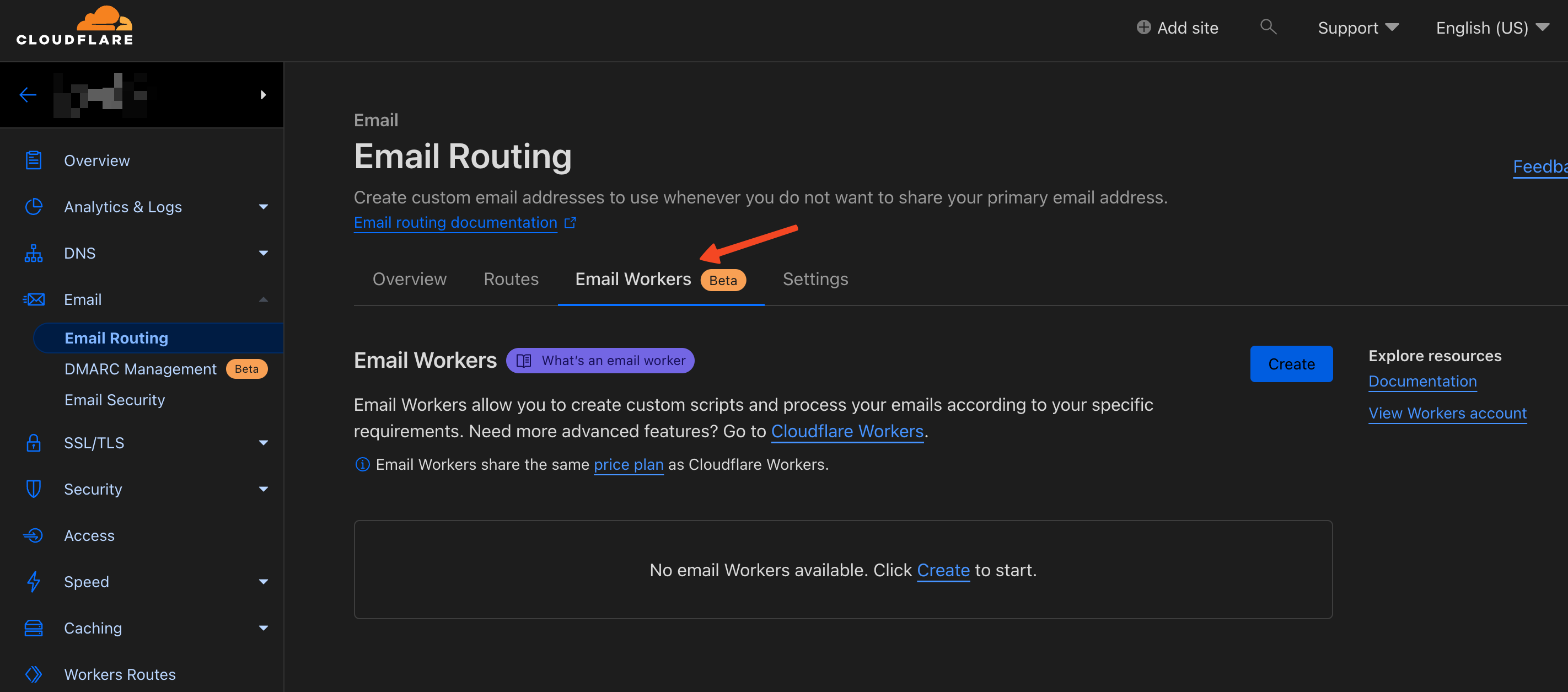The image size is (1568, 692).
Task: Open Access in the sidebar
Action: pos(89,535)
